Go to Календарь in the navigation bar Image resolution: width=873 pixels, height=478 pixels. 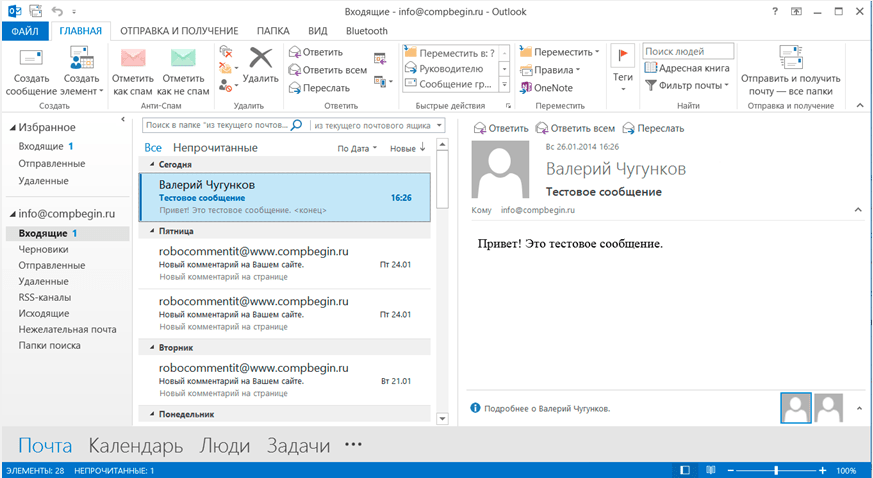135,446
